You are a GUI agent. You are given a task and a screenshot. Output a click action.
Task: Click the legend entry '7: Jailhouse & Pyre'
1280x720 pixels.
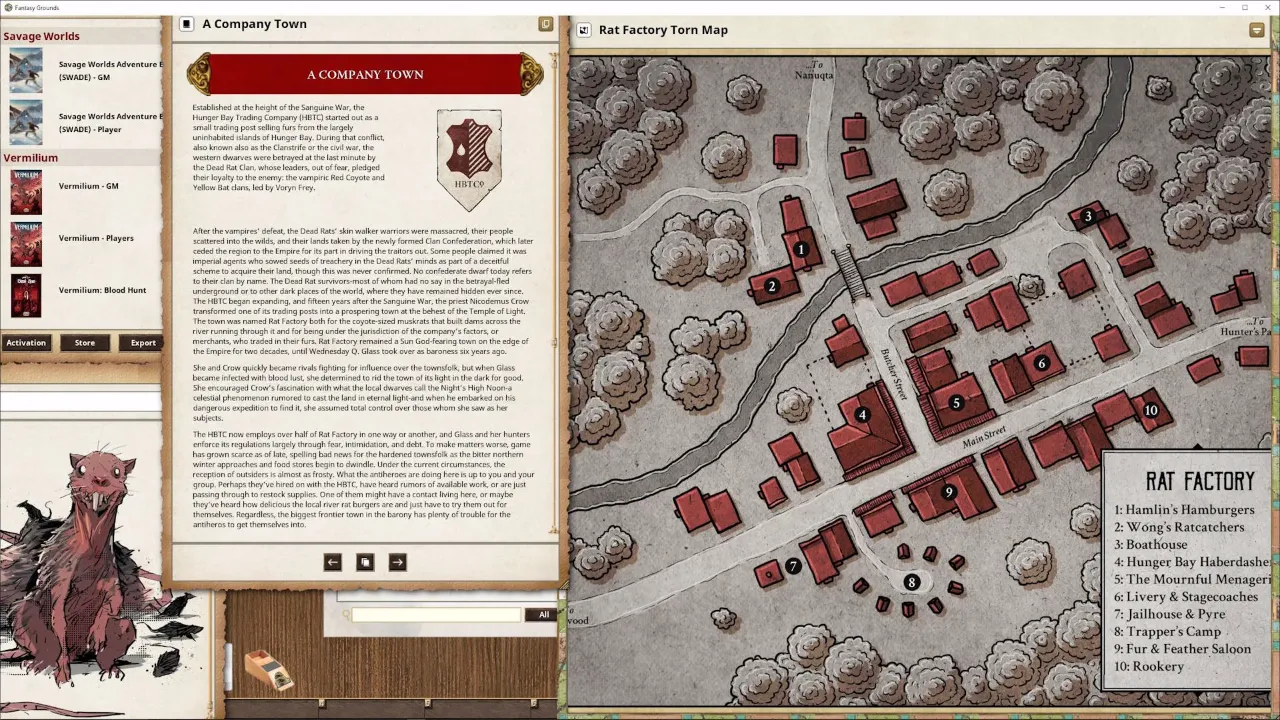1169,614
